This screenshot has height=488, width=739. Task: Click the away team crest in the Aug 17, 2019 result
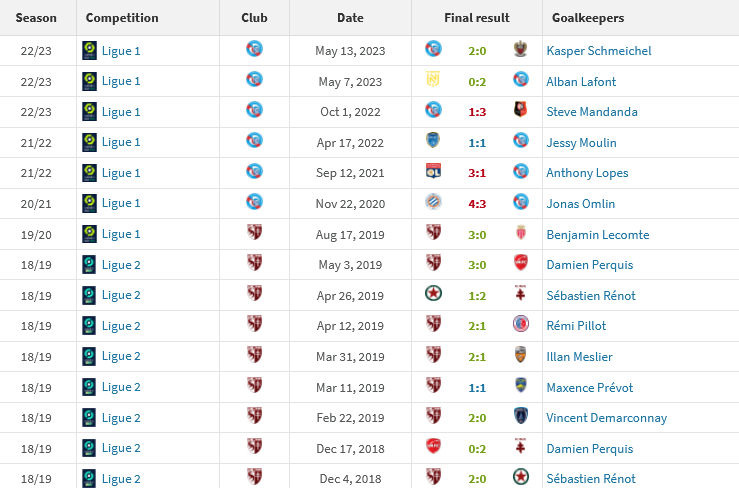click(519, 232)
